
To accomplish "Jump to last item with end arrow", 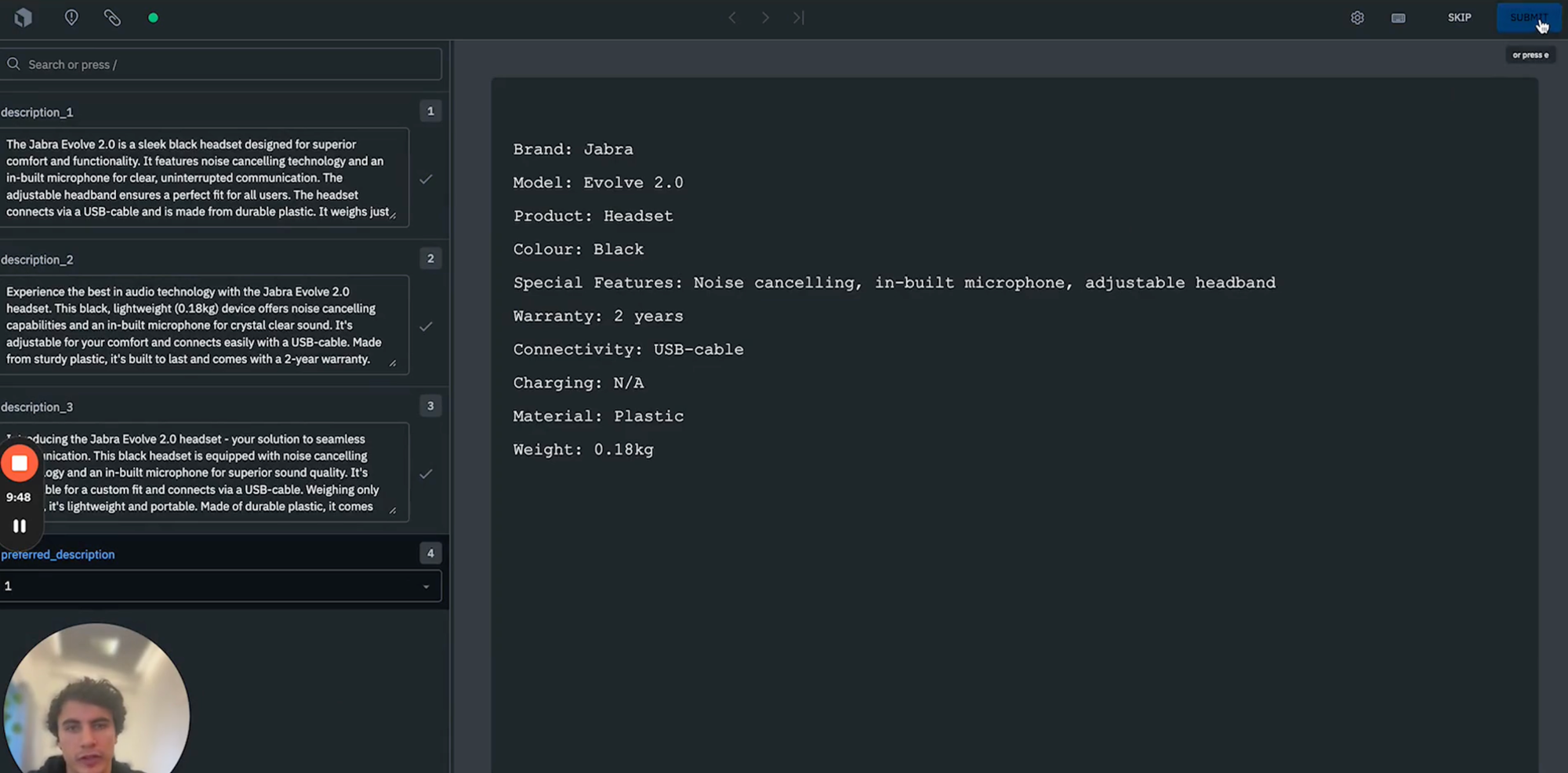I will point(798,17).
